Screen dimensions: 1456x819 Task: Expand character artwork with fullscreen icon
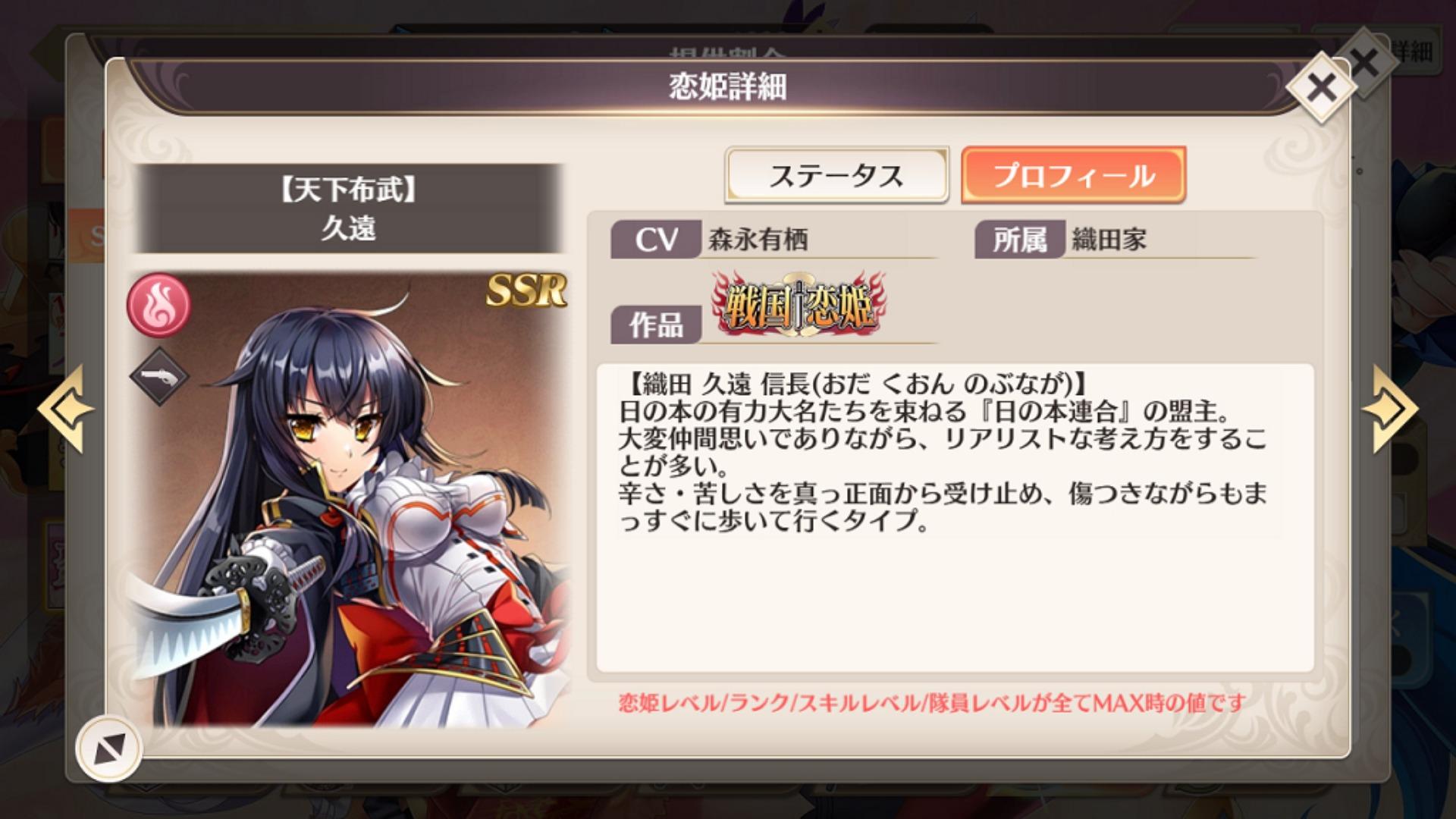(x=109, y=749)
